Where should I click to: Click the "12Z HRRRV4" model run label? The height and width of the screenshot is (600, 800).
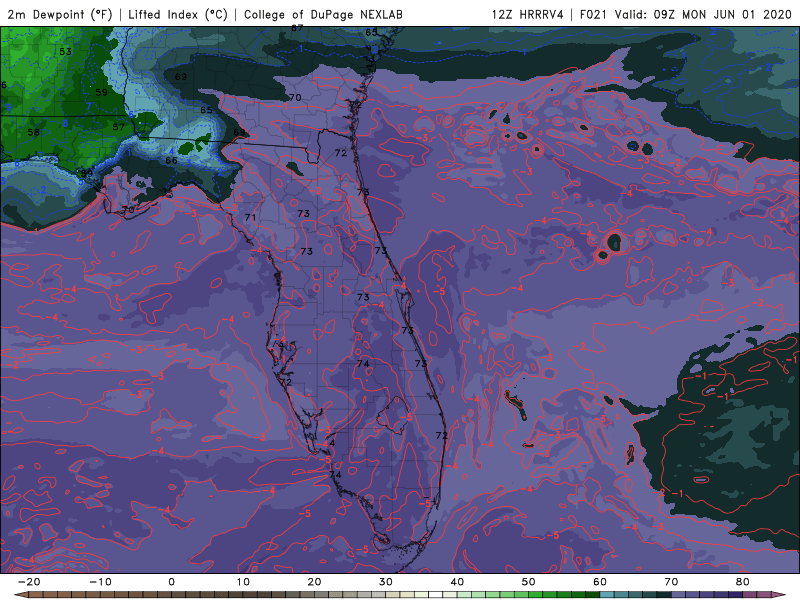coord(528,14)
